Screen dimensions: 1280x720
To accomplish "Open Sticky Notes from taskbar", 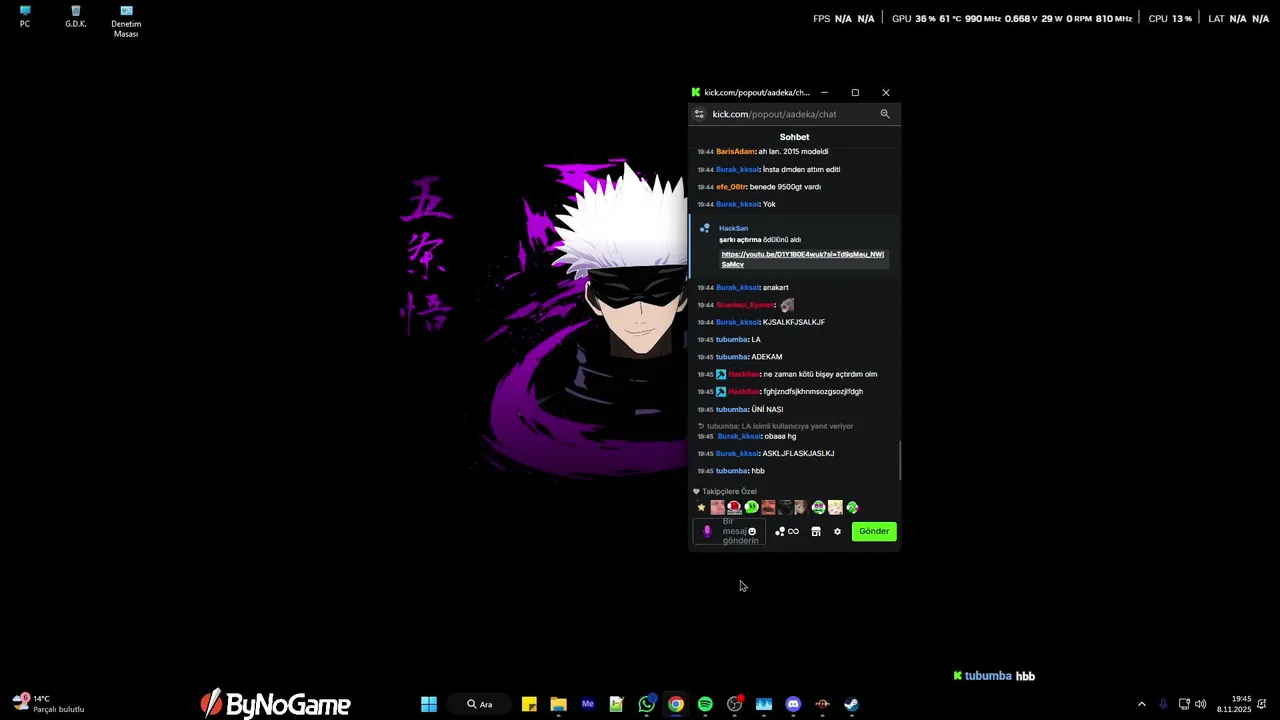I will pos(529,704).
